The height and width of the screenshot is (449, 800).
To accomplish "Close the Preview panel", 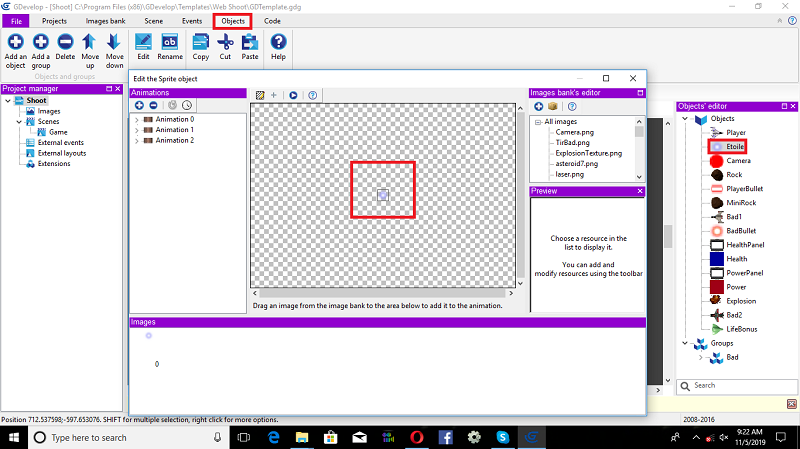I will [640, 191].
